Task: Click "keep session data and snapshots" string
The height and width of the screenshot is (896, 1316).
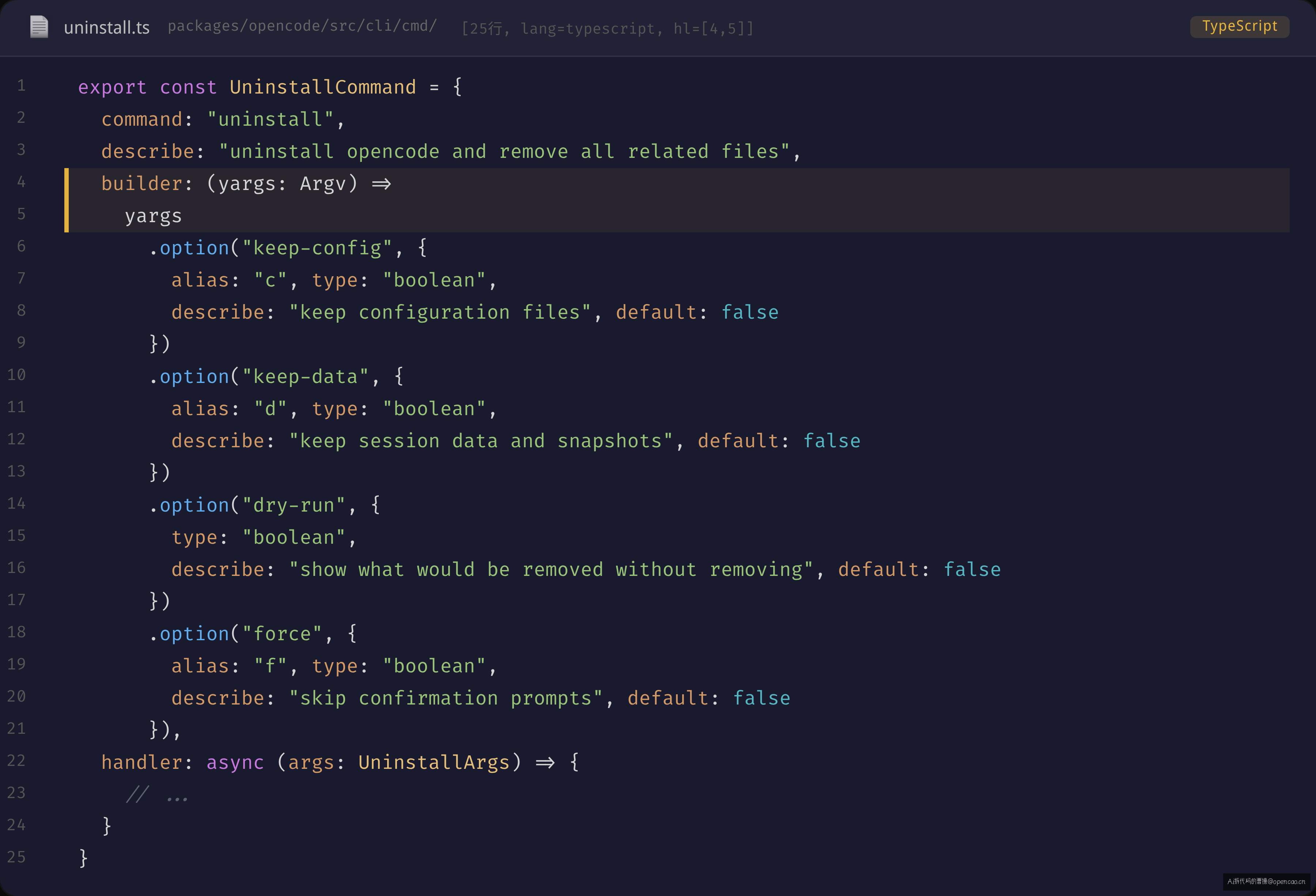Action: (481, 441)
